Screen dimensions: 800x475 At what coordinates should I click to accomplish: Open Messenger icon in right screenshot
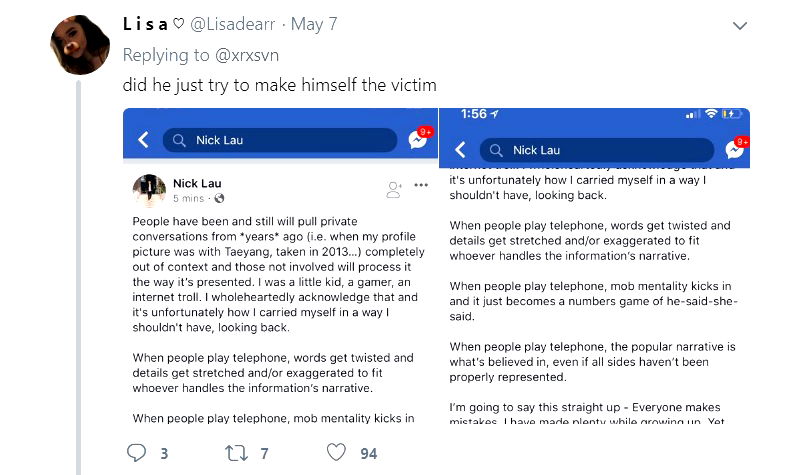coord(735,150)
